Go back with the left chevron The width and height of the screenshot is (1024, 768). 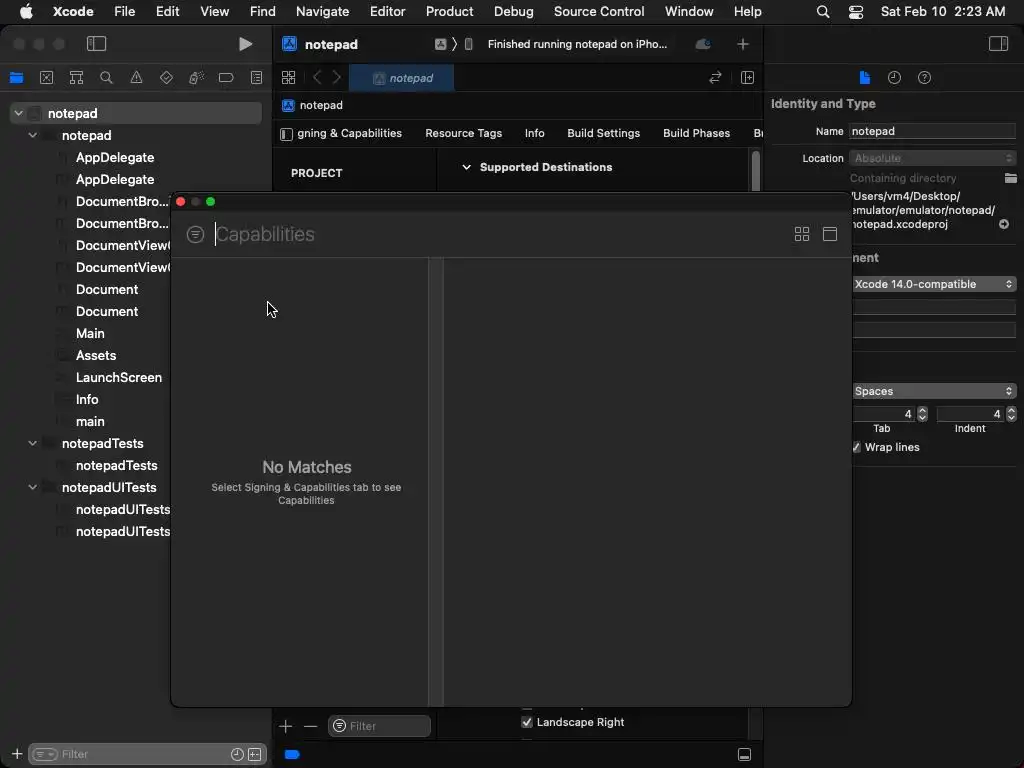click(317, 78)
